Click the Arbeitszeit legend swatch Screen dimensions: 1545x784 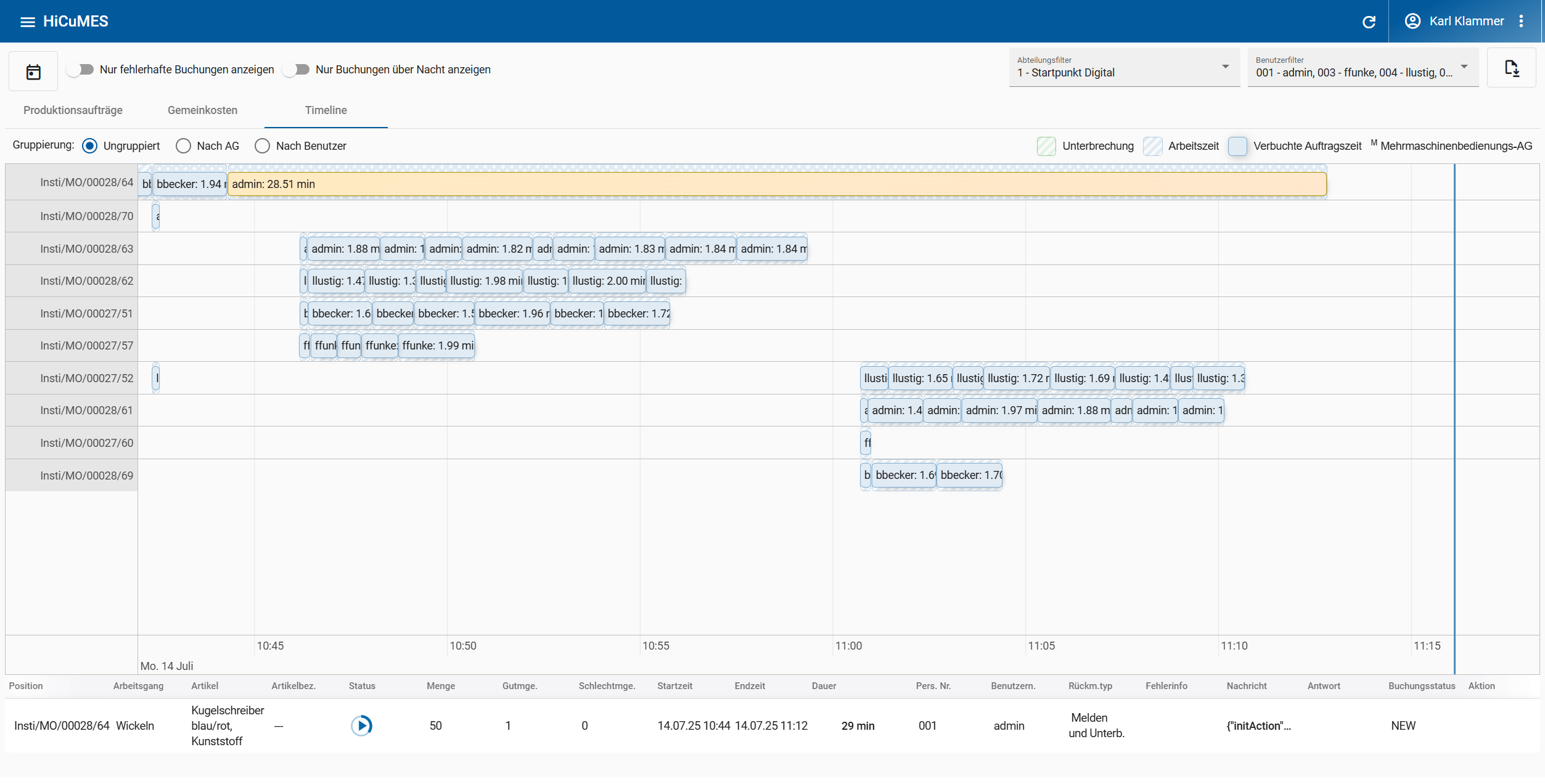[1152, 146]
